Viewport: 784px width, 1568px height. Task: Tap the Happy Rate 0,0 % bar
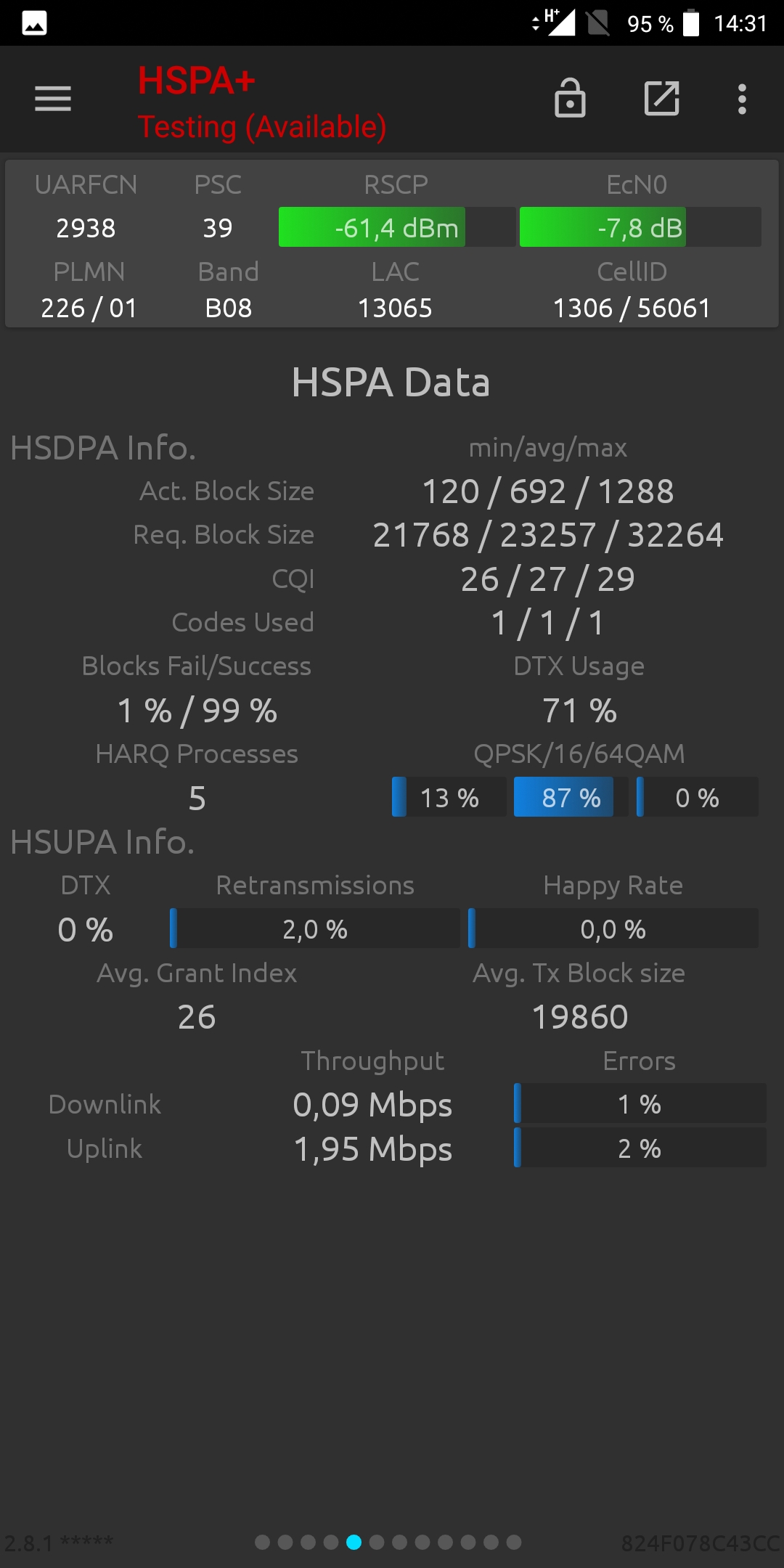[613, 928]
